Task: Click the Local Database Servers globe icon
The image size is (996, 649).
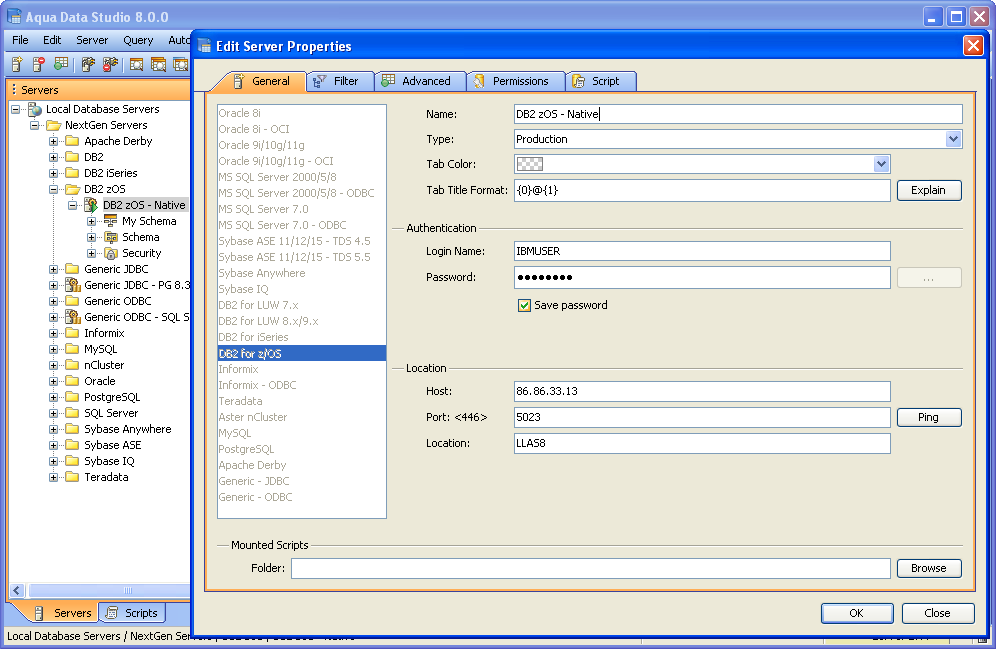Action: 35,109
